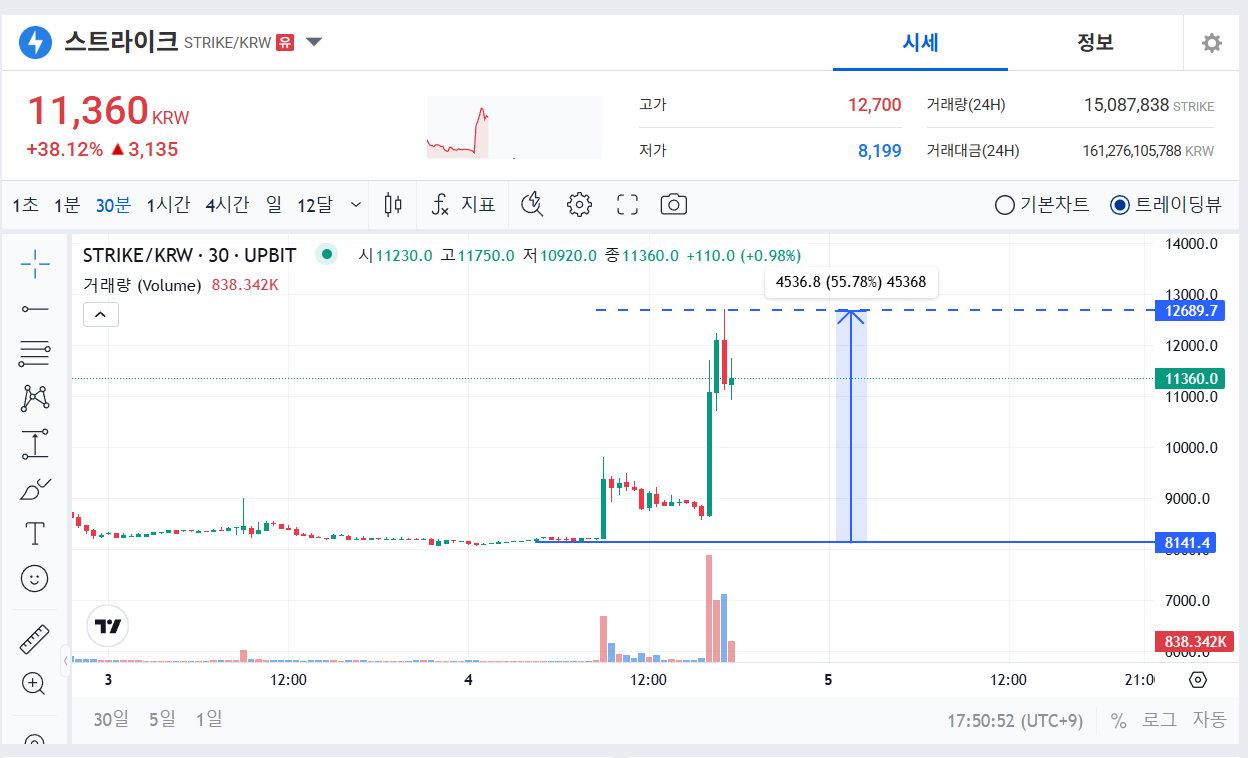The height and width of the screenshot is (758, 1248).
Task: Select the 30분 interval
Action: 113,205
